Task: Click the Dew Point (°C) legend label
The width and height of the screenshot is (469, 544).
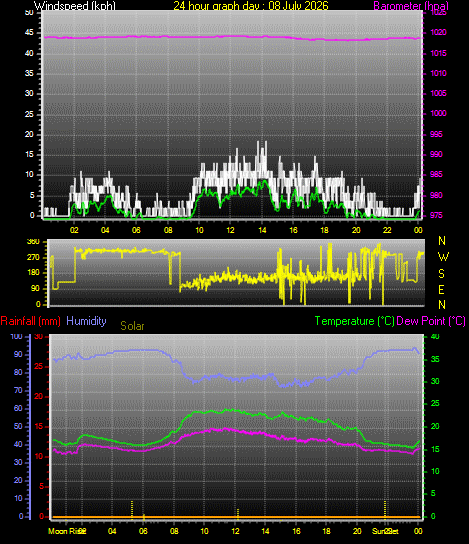Action: [x=431, y=321]
